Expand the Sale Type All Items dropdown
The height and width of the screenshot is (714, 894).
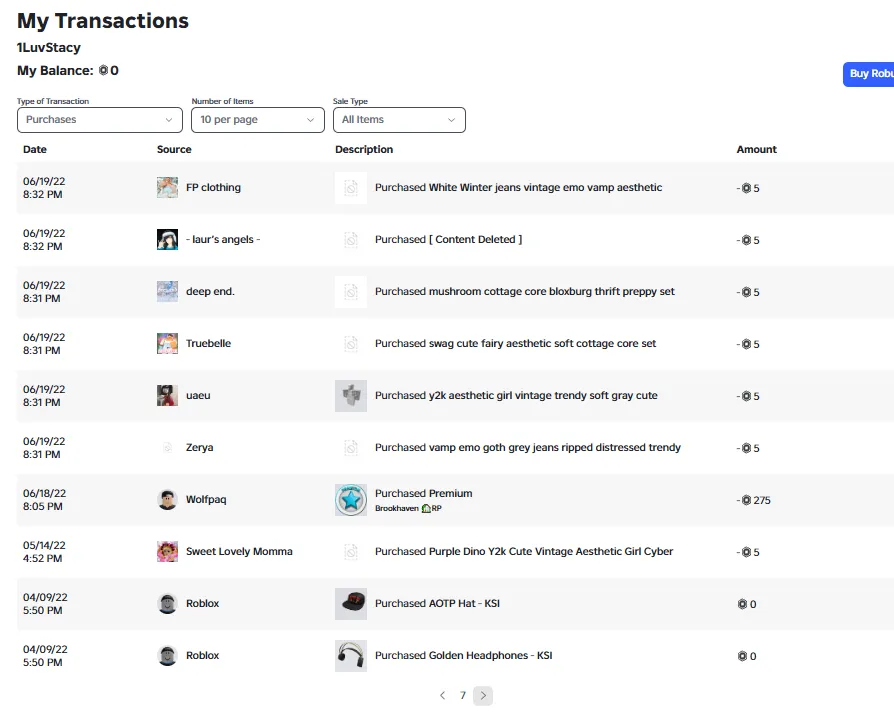click(399, 120)
